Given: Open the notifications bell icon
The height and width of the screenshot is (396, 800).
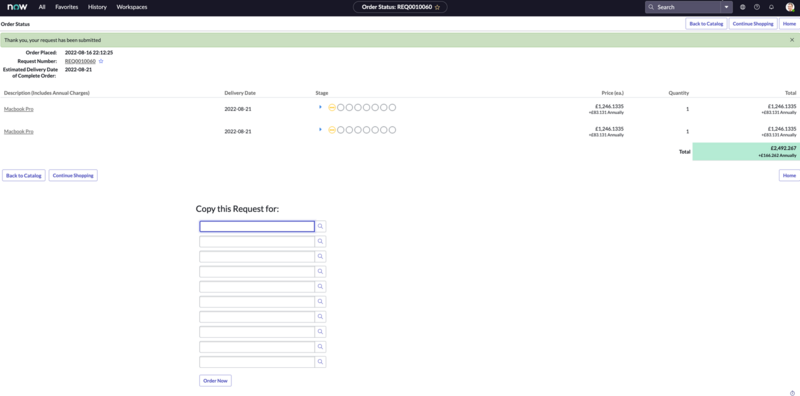Looking at the screenshot, I should coord(771,7).
